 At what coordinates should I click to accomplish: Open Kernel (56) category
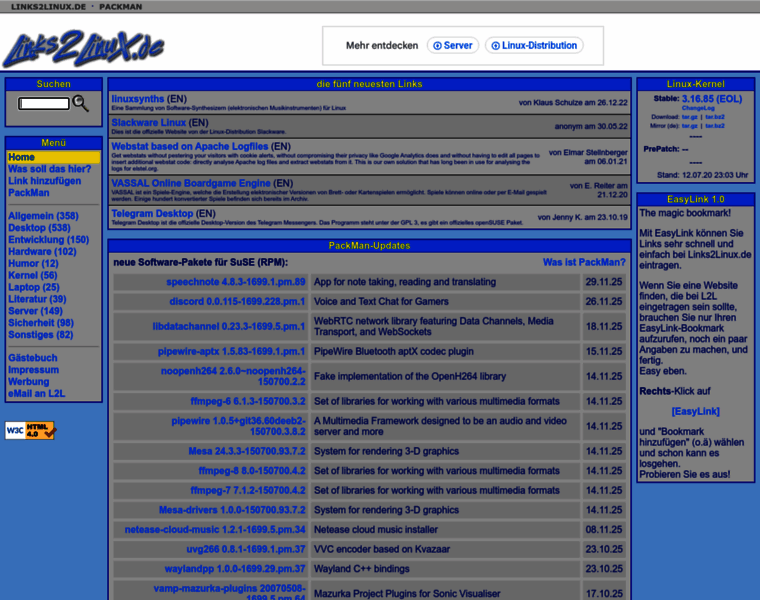(x=32, y=275)
